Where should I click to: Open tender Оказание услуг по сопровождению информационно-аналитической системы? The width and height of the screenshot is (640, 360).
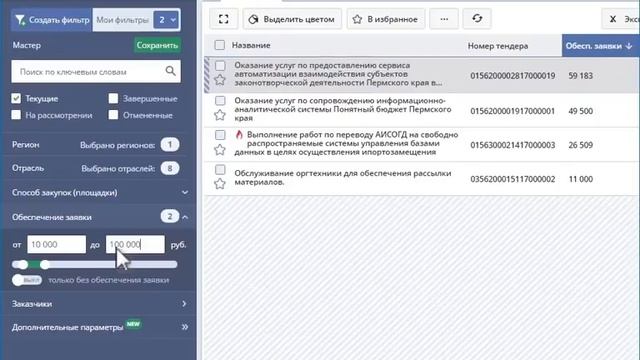point(343,109)
